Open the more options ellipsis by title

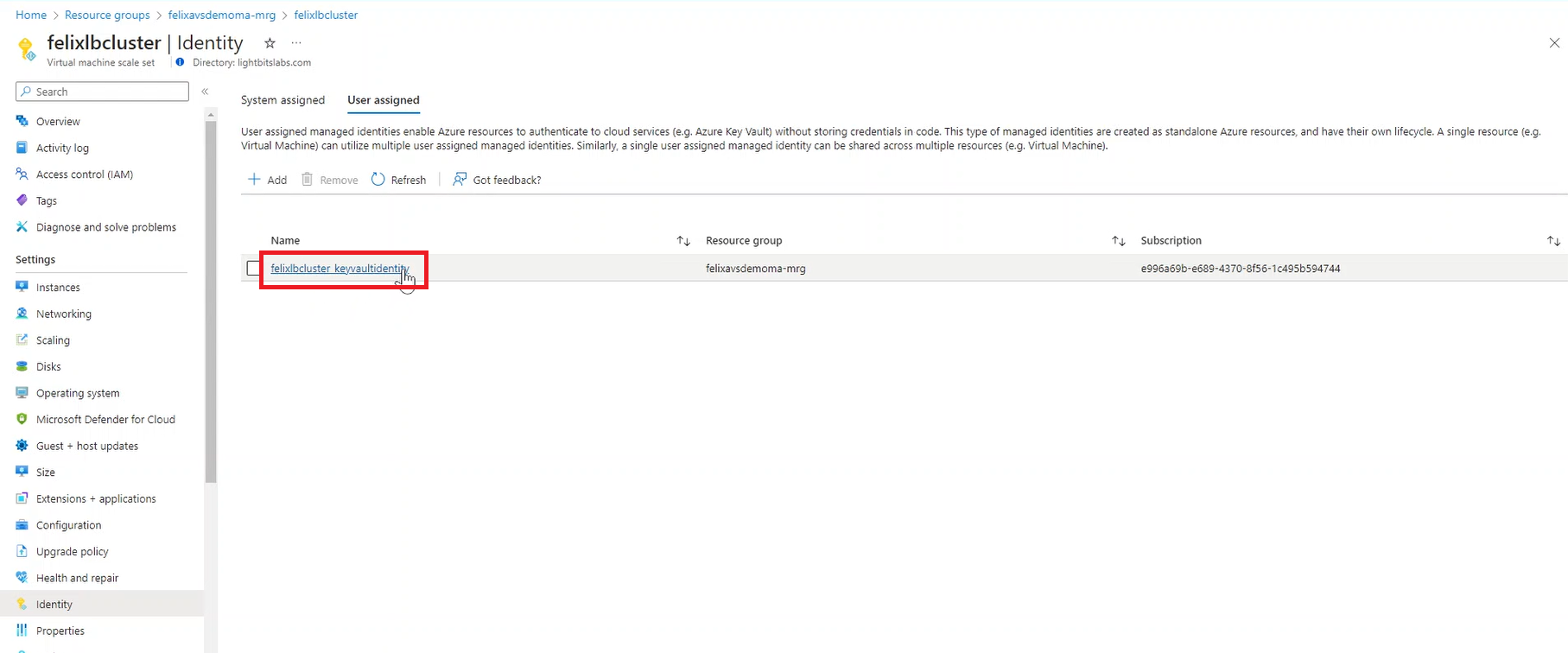point(296,42)
